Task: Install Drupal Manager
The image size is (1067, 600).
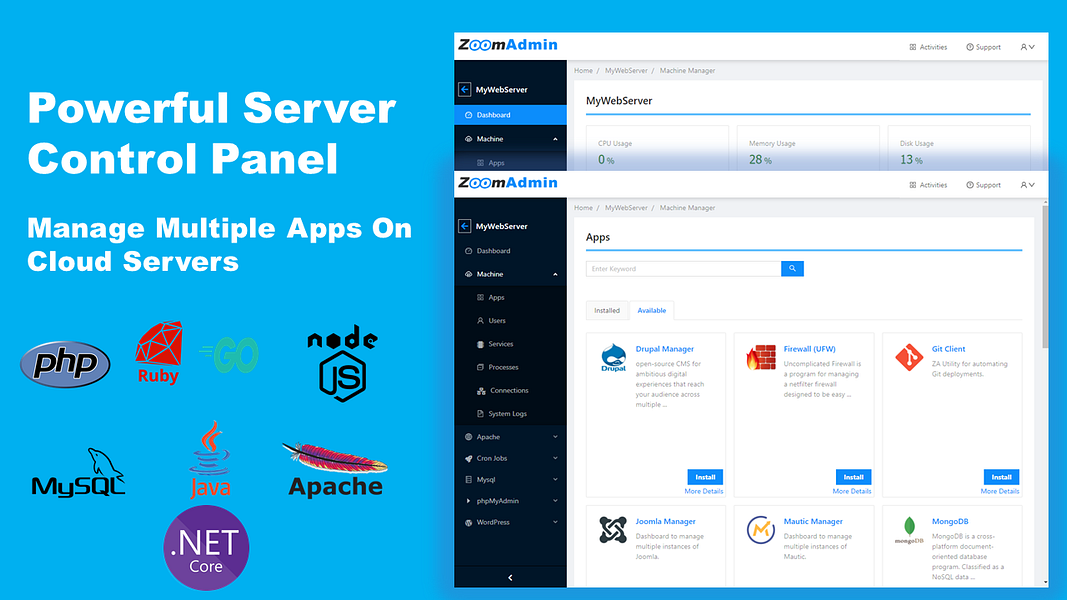Action: coord(705,477)
